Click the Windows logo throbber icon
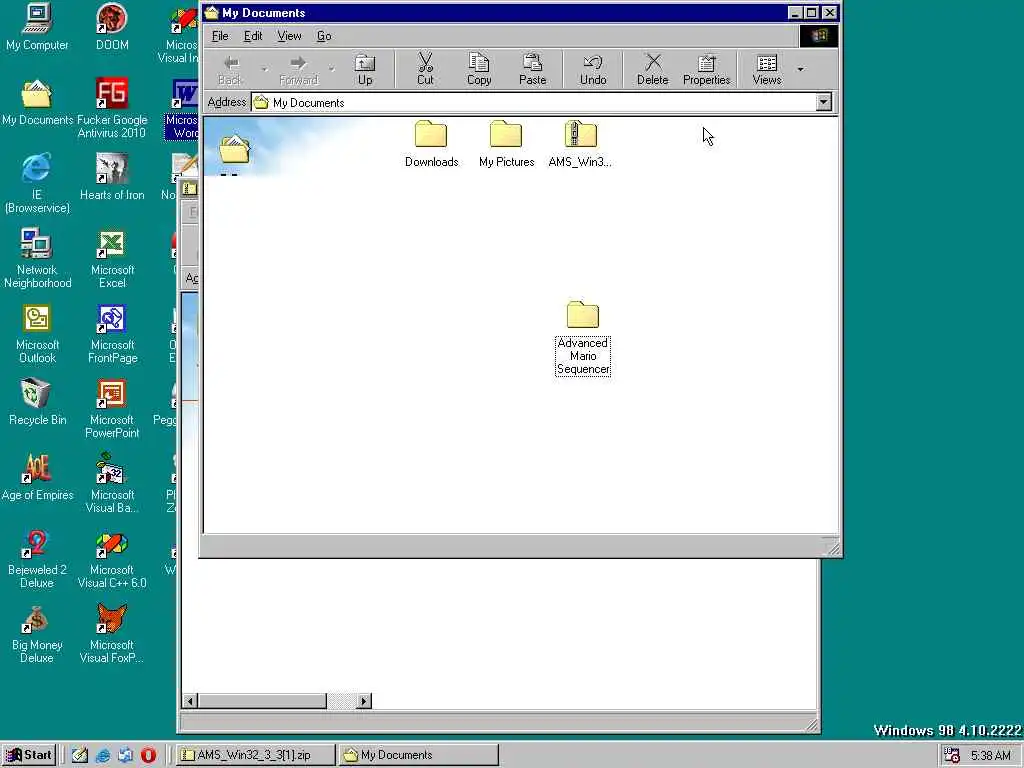1024x768 pixels. click(819, 36)
